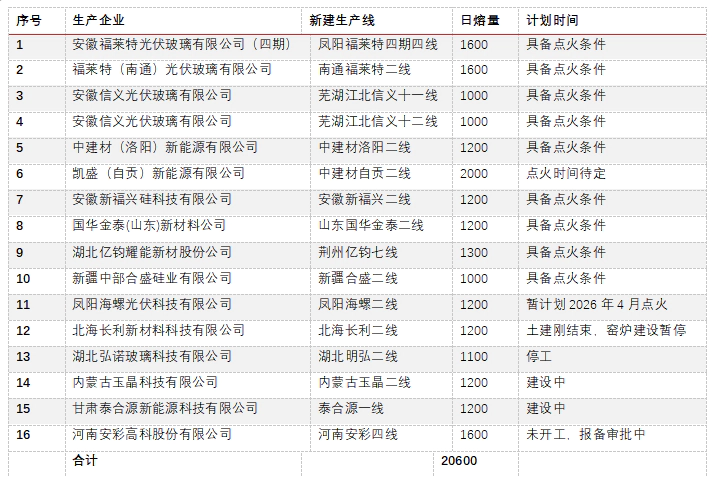This screenshot has height=477, width=712.
Task: Select the value 1300 in 日熔量 column
Action: click(x=474, y=252)
